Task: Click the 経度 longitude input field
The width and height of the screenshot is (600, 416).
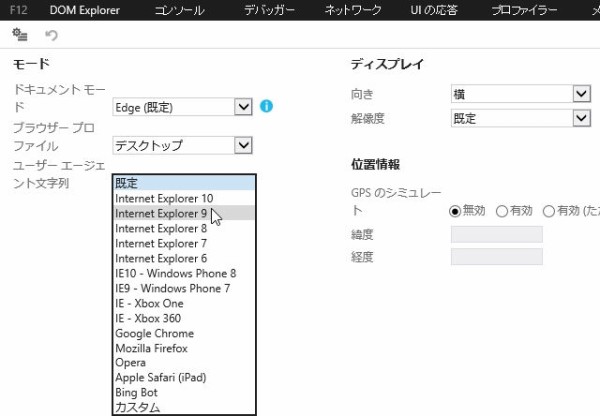Action: 497,256
